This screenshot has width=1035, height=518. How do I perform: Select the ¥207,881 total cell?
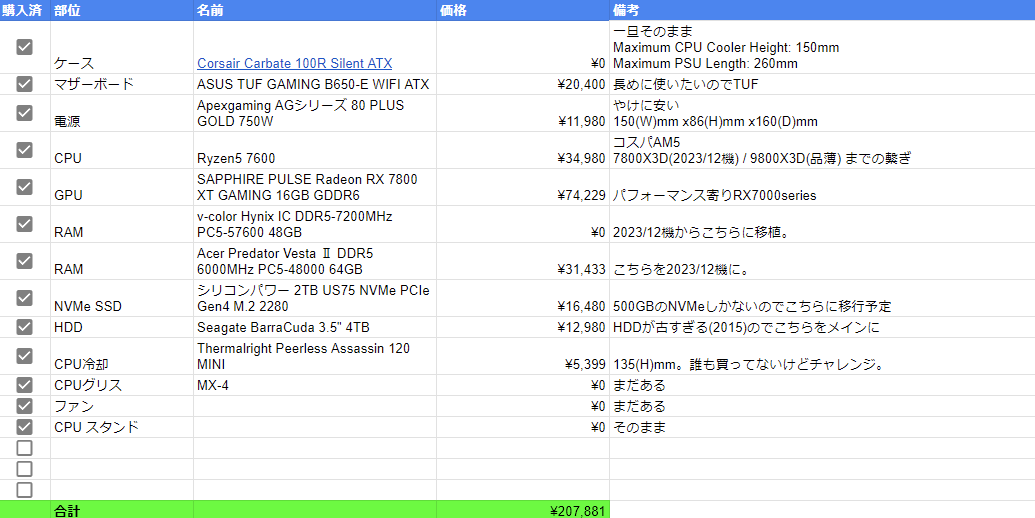point(523,509)
